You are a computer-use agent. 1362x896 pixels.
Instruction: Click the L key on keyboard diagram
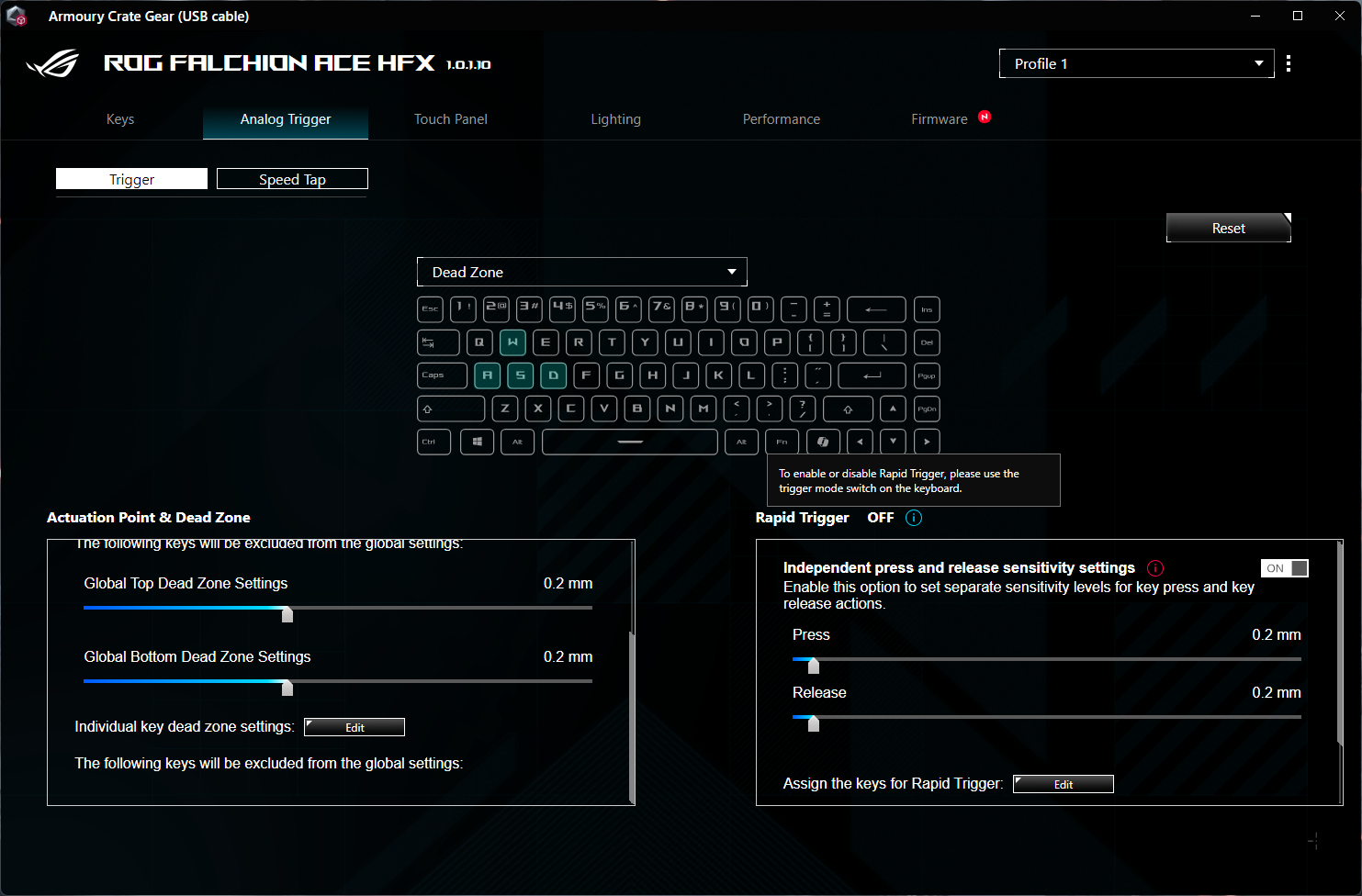[x=751, y=375]
